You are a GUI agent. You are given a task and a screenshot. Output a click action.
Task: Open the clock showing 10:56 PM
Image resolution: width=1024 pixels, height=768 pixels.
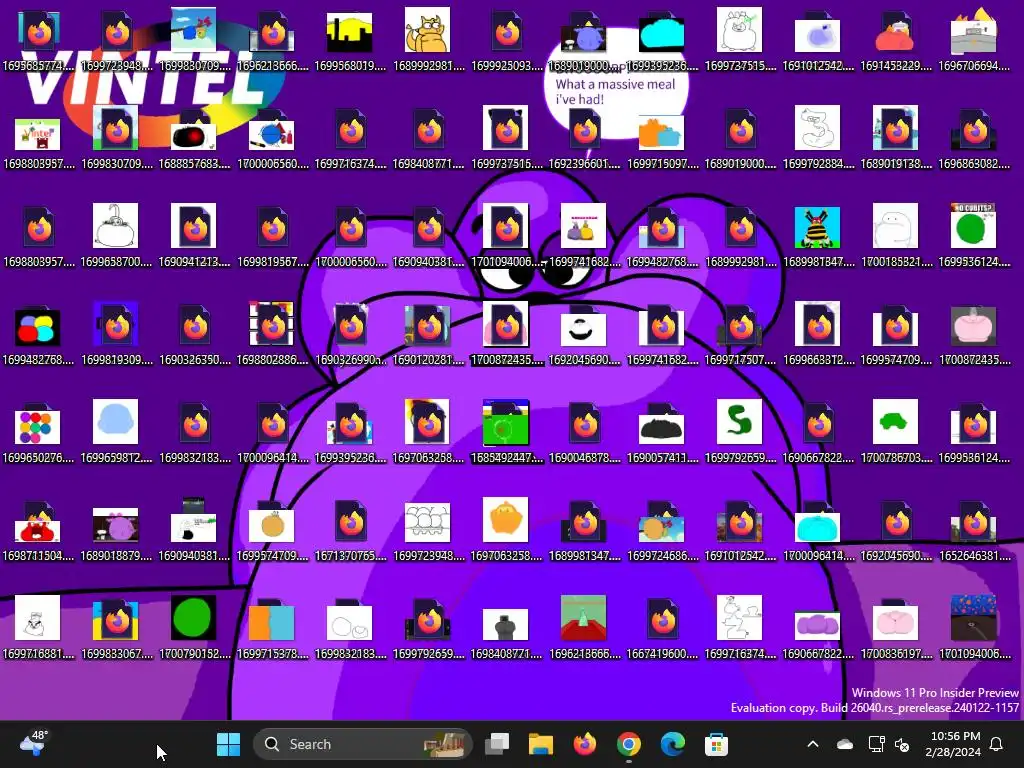coord(953,744)
